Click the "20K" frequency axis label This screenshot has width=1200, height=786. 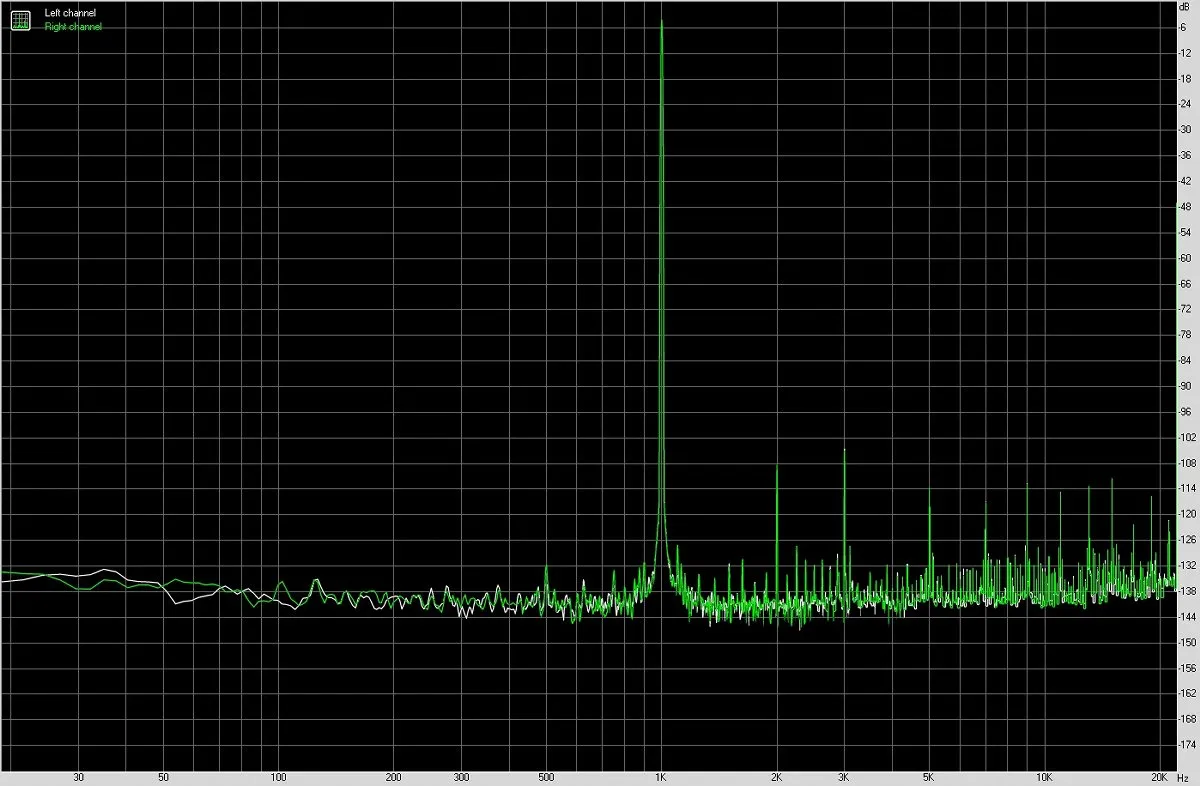1160,778
